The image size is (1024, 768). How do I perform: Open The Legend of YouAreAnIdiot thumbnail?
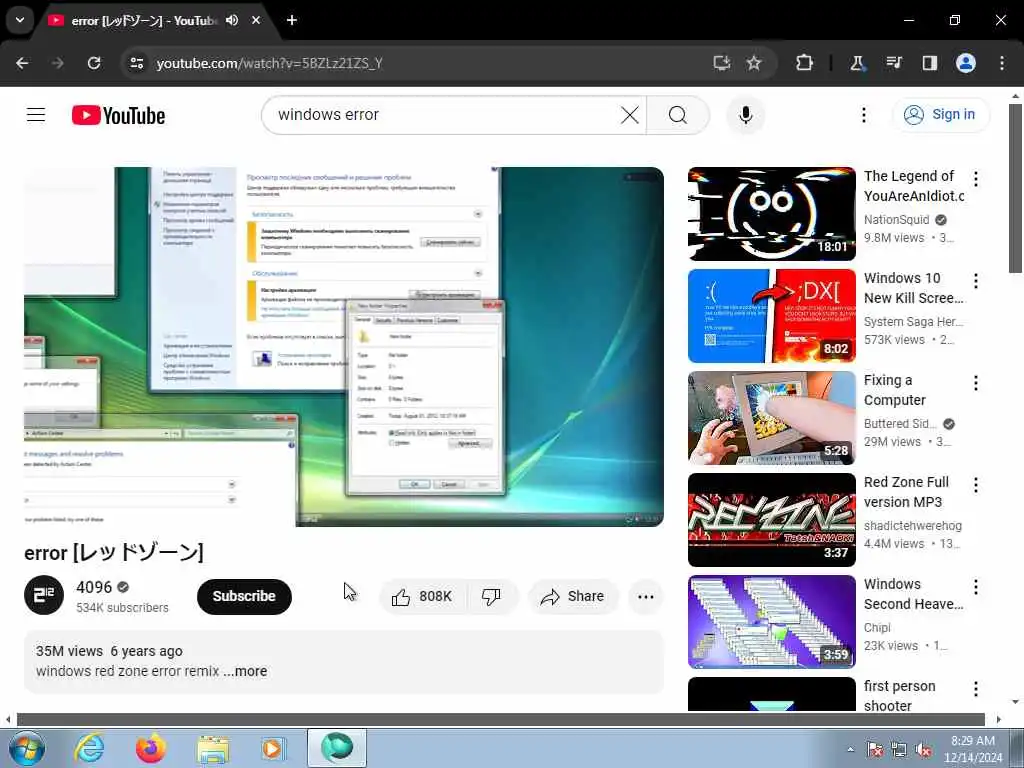coord(771,214)
